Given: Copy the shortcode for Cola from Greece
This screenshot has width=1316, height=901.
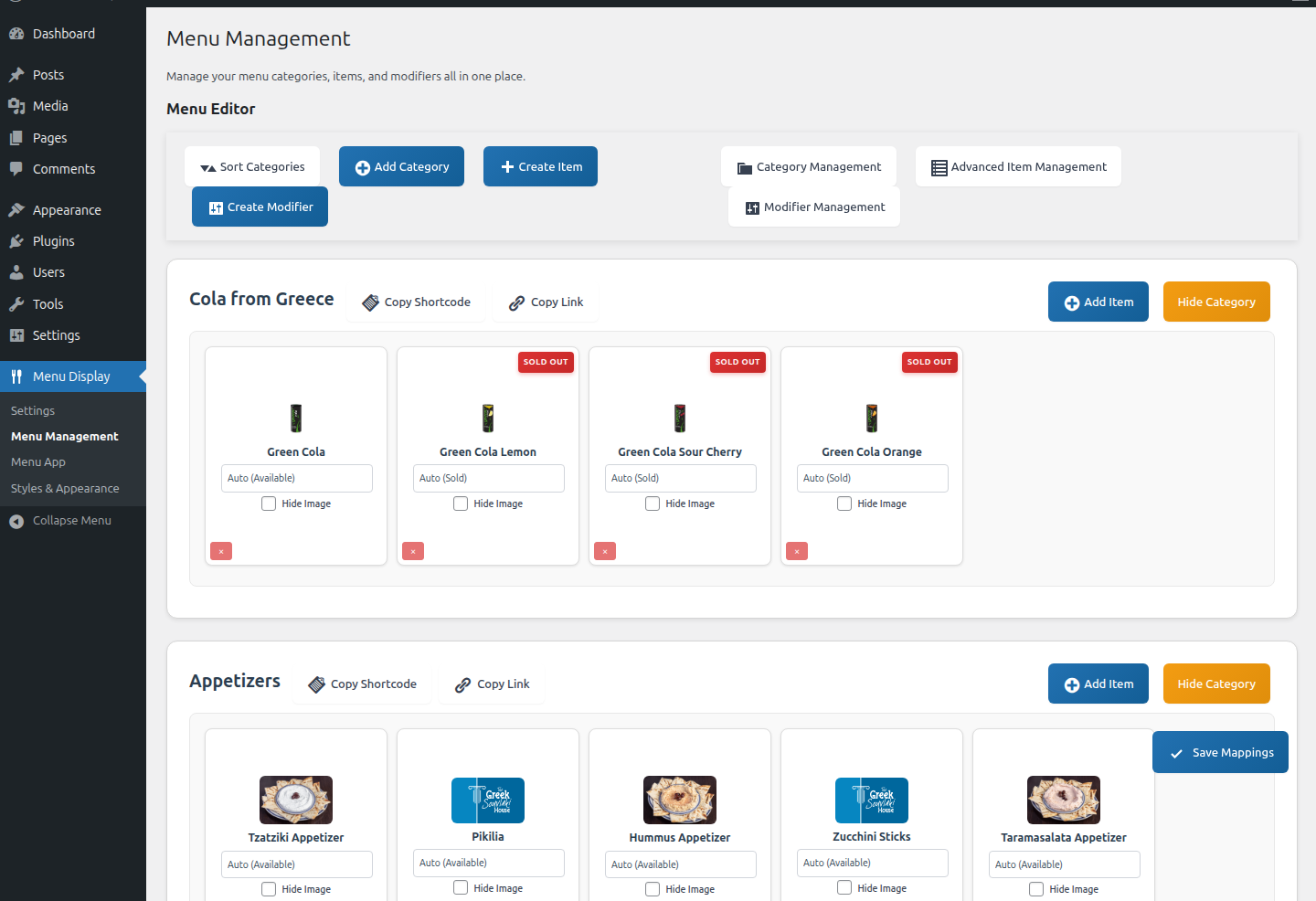Looking at the screenshot, I should [x=416, y=302].
